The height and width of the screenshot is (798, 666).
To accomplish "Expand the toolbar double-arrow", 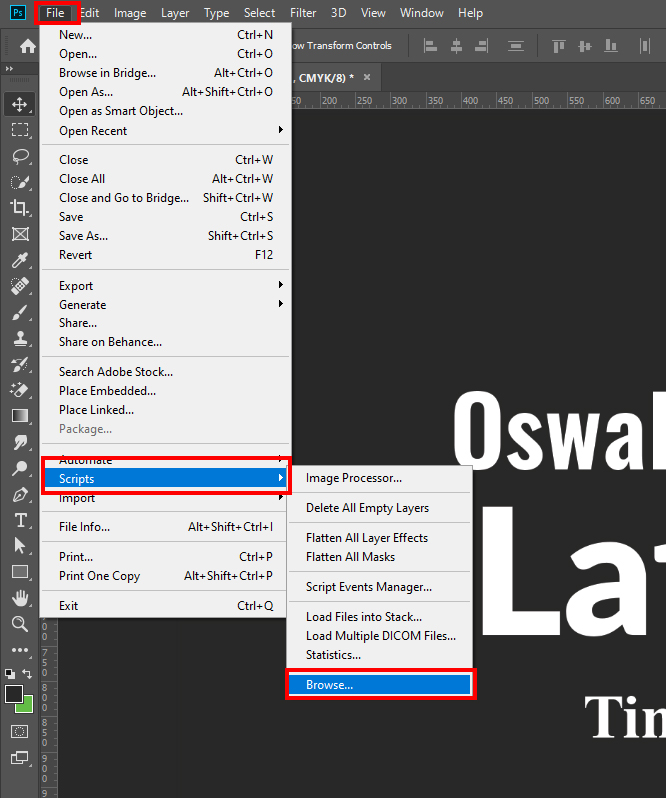I will click(9, 68).
